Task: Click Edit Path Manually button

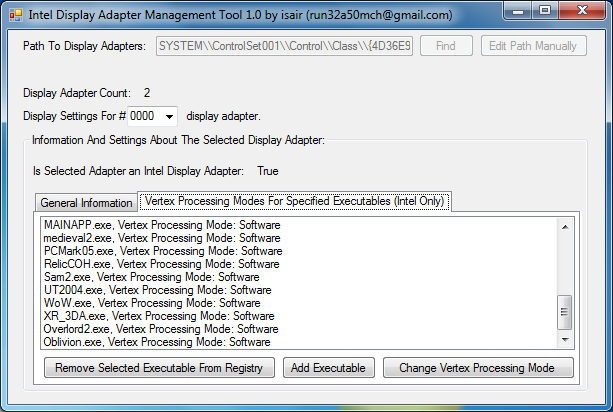Action: (x=533, y=46)
